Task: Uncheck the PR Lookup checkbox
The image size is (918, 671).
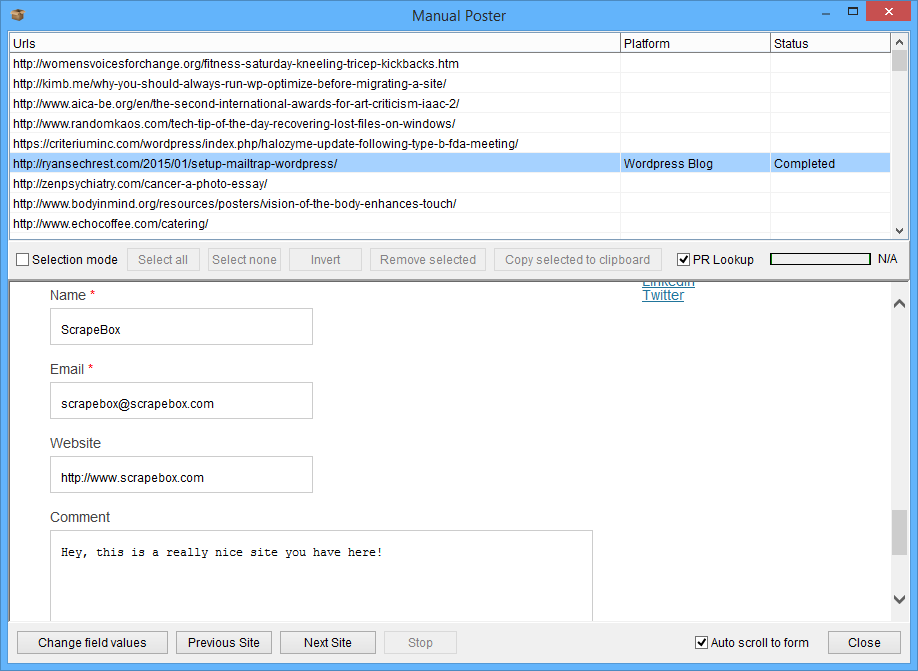Action: pyautogui.click(x=684, y=260)
